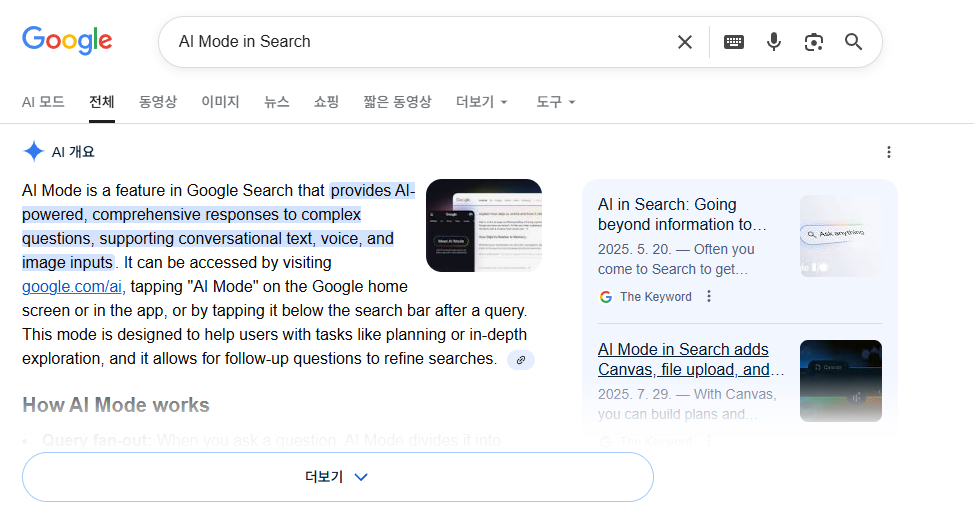Open the on-screen keyboard input tool
The image size is (974, 510).
pos(734,42)
